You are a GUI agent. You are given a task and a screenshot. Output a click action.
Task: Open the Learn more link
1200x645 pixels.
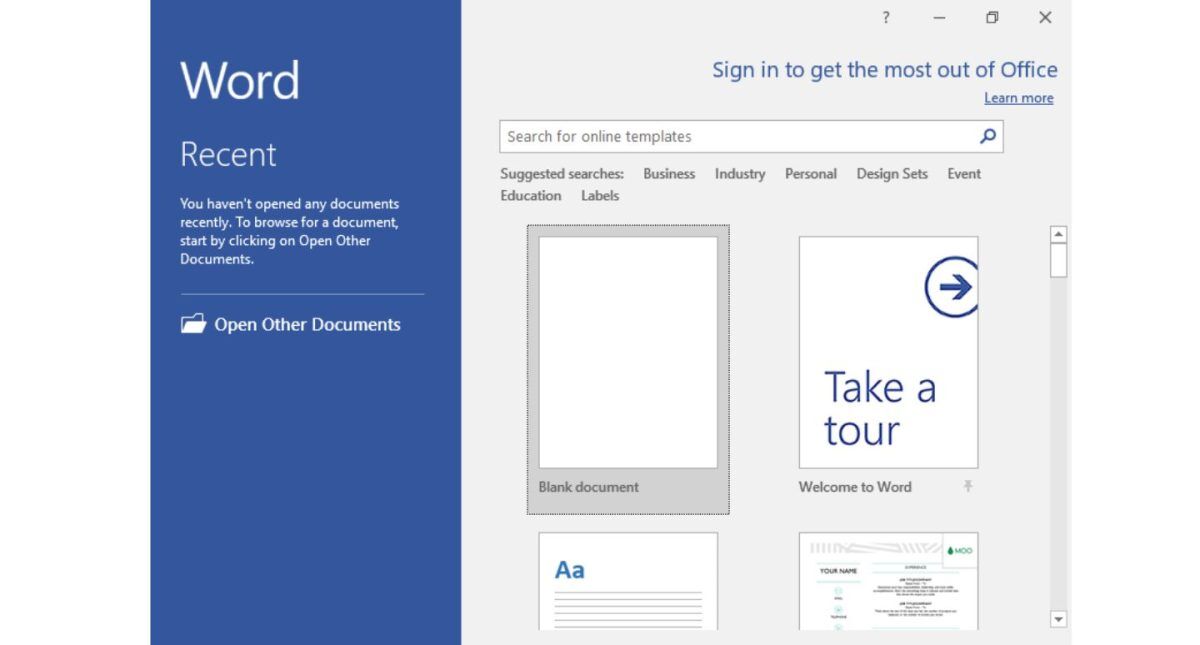(x=1018, y=98)
